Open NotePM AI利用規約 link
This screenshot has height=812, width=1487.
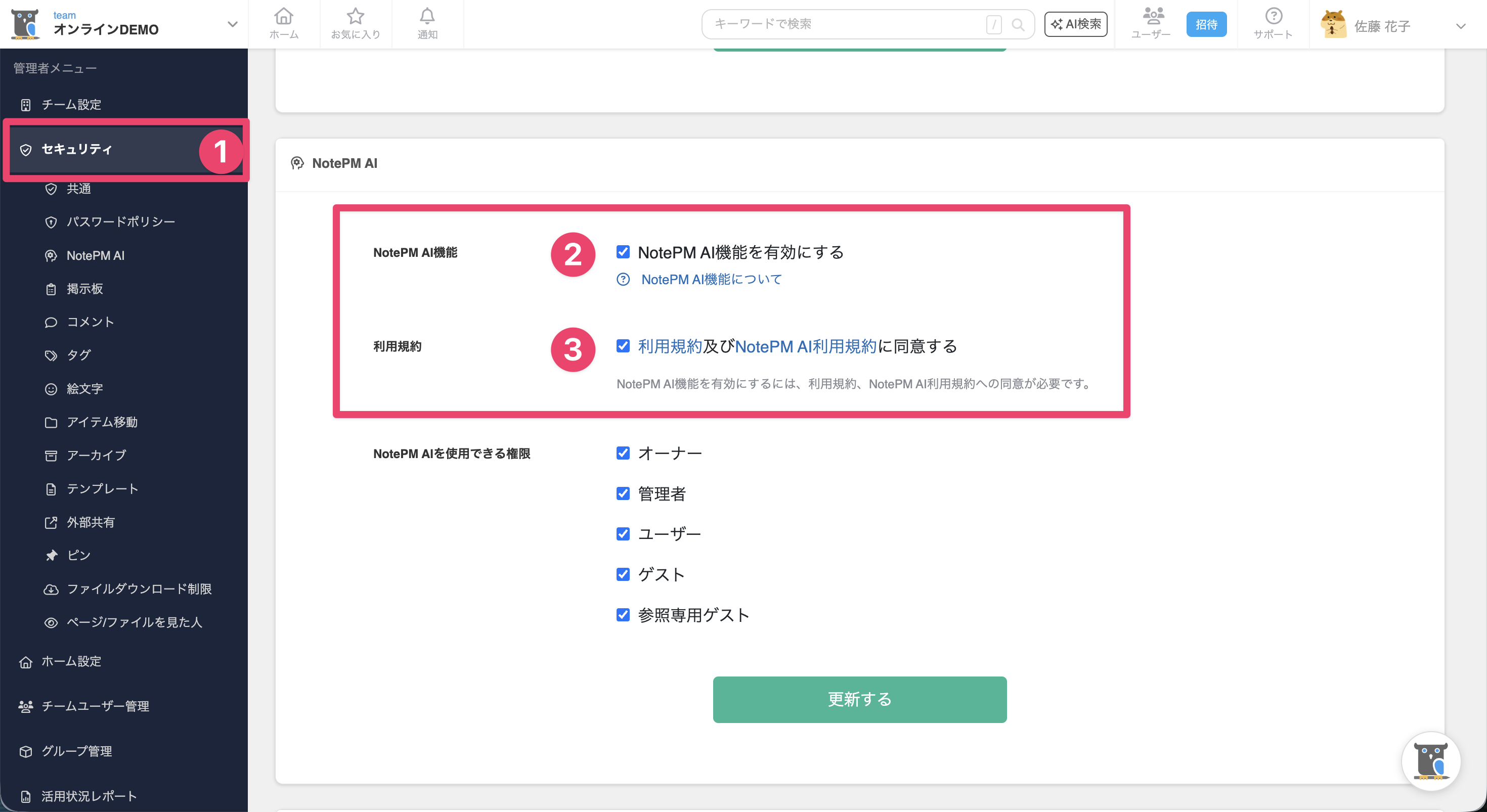tap(805, 346)
